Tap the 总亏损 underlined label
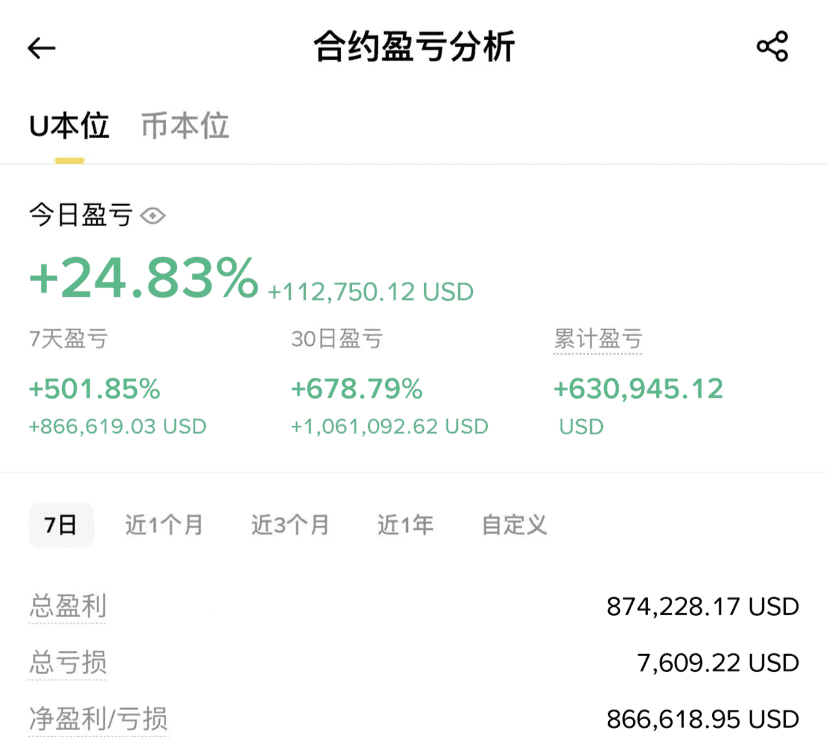828x744 pixels. pos(68,662)
